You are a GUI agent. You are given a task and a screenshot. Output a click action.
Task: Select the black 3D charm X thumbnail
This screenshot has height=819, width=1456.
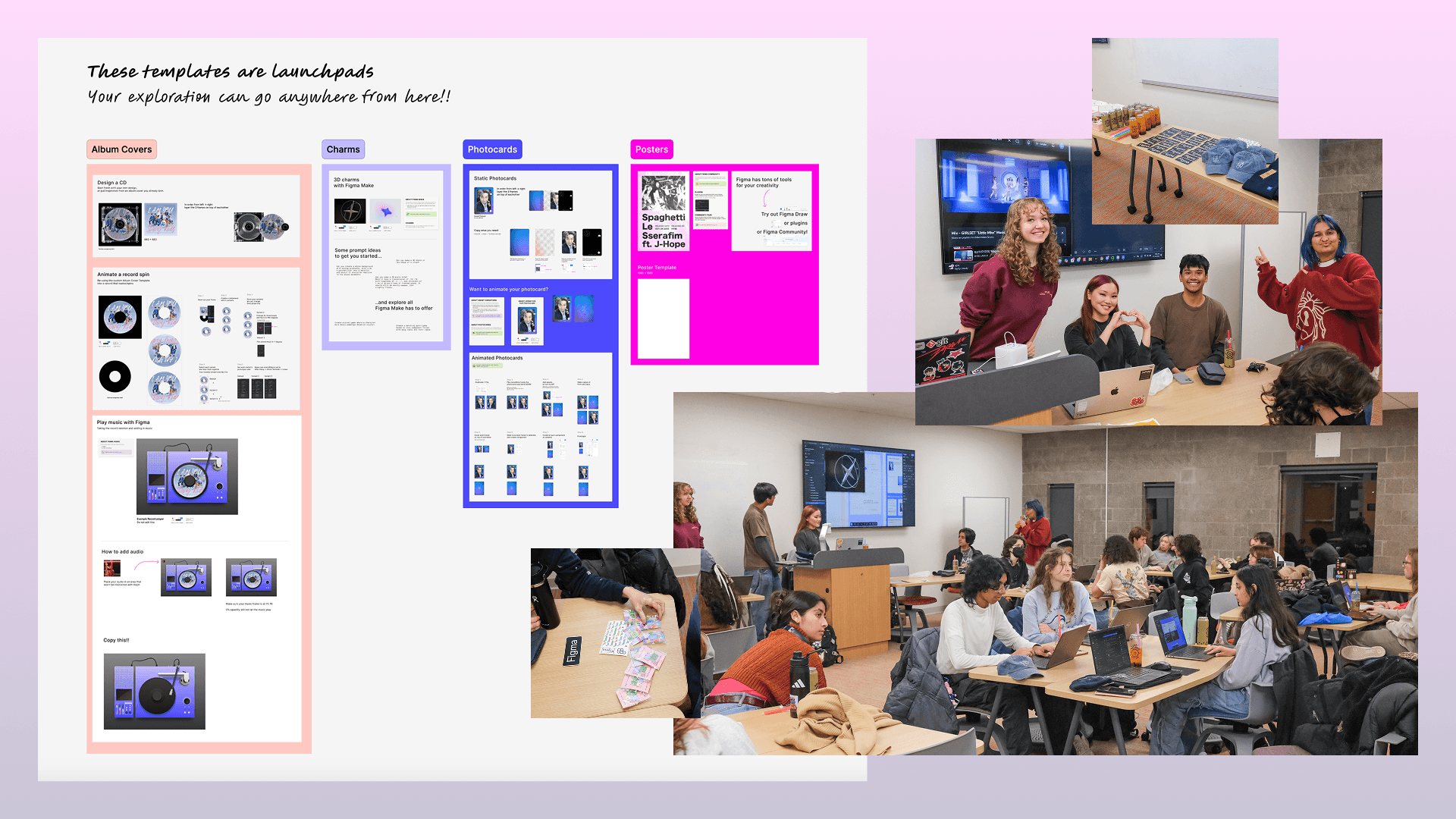click(350, 211)
